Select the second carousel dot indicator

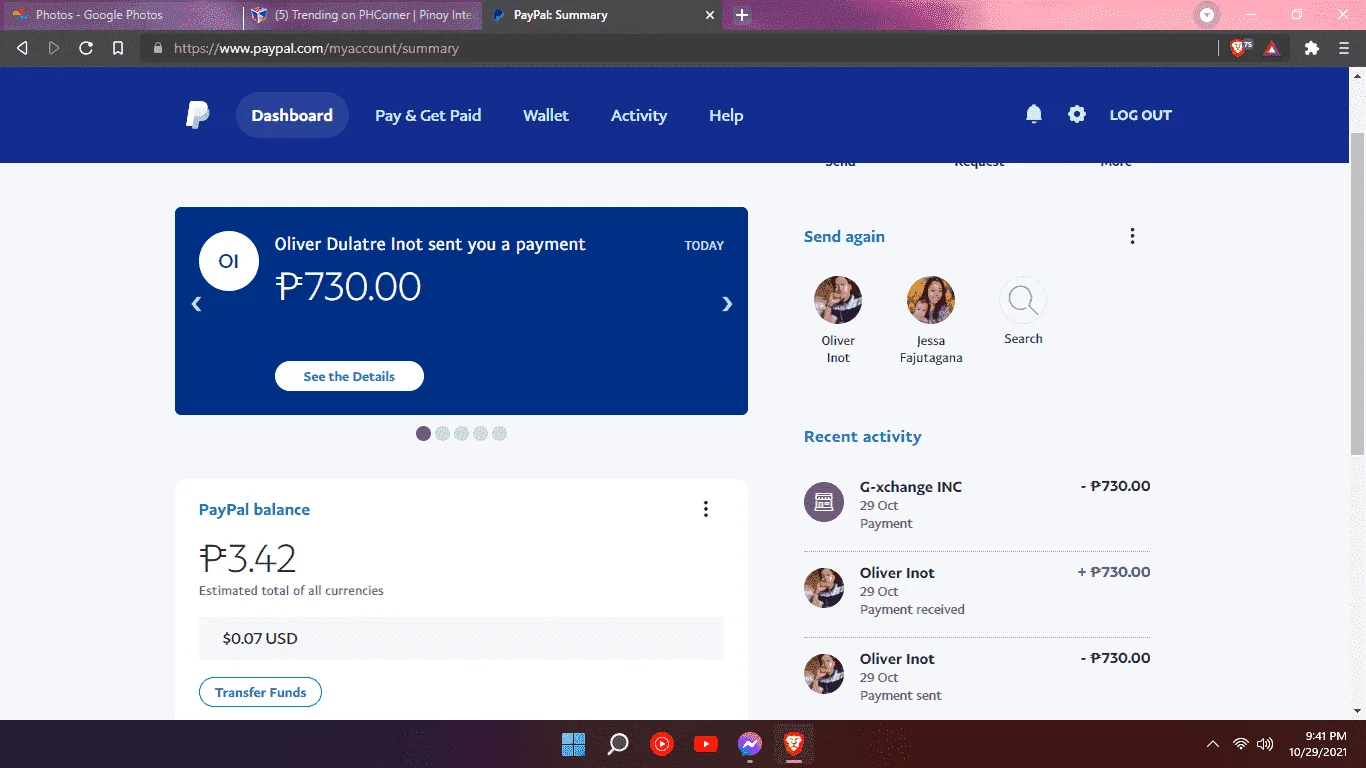pos(442,433)
